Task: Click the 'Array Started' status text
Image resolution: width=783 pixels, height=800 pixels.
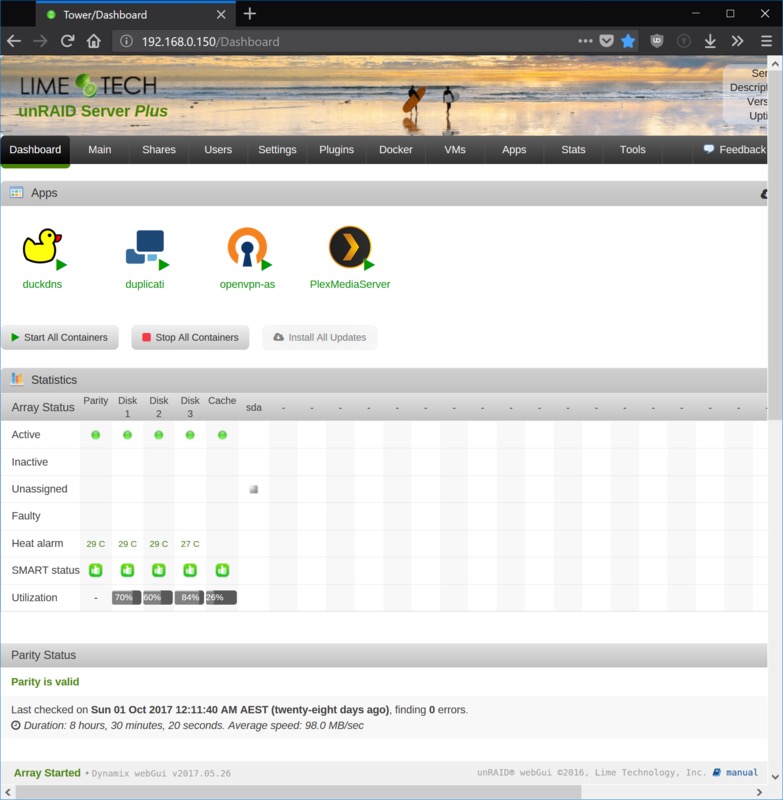Action: click(47, 772)
